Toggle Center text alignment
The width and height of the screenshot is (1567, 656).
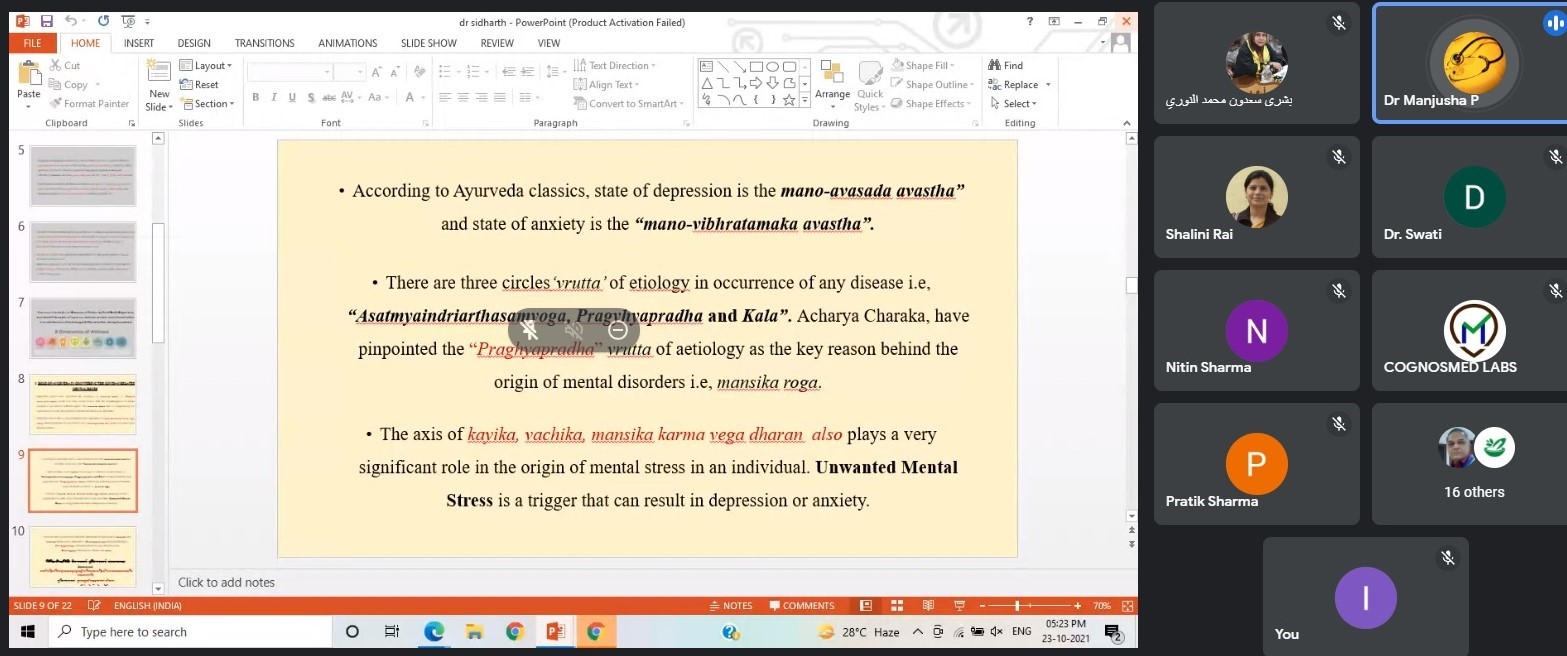pyautogui.click(x=463, y=97)
